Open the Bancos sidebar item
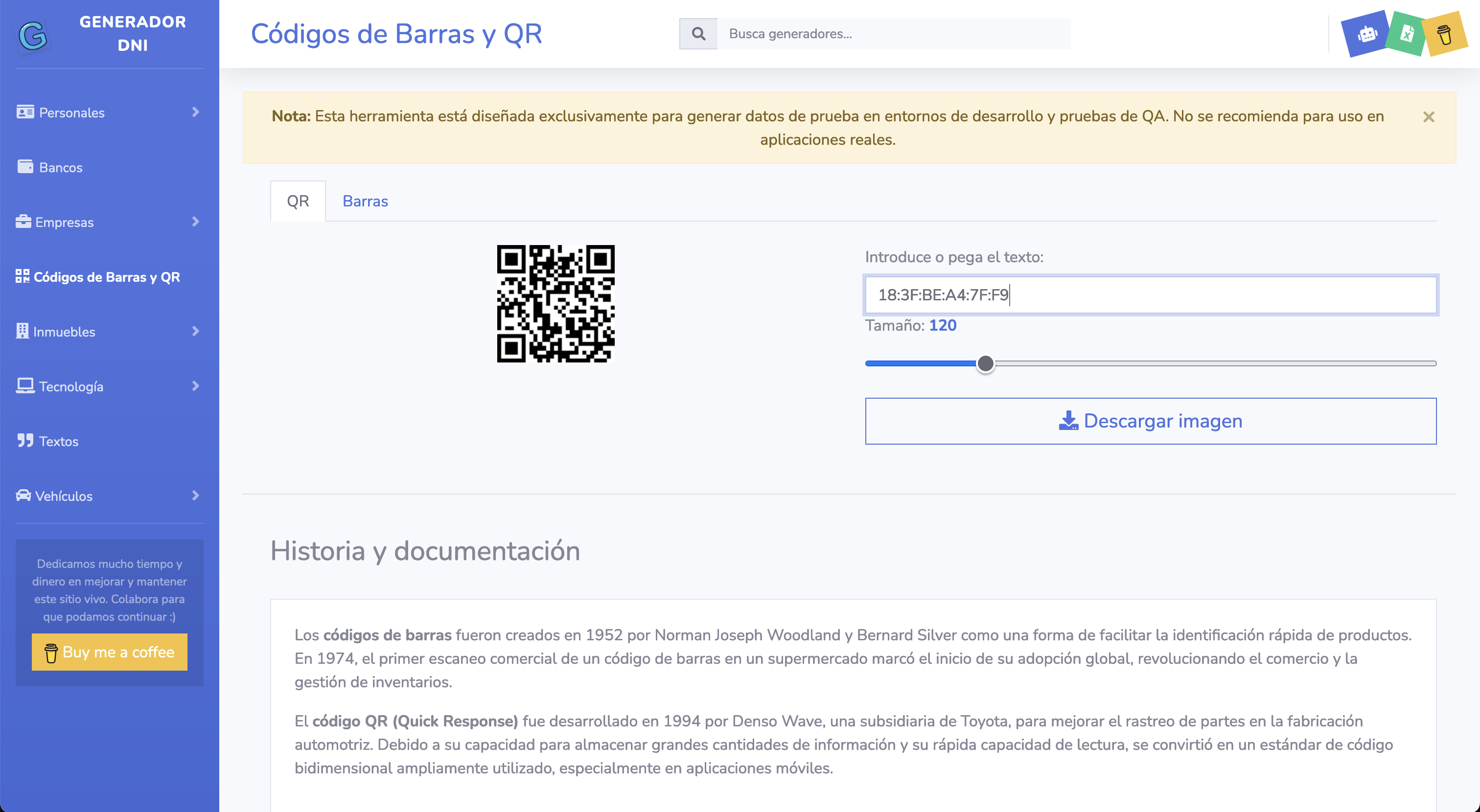Viewport: 1480px width, 812px height. [x=109, y=167]
